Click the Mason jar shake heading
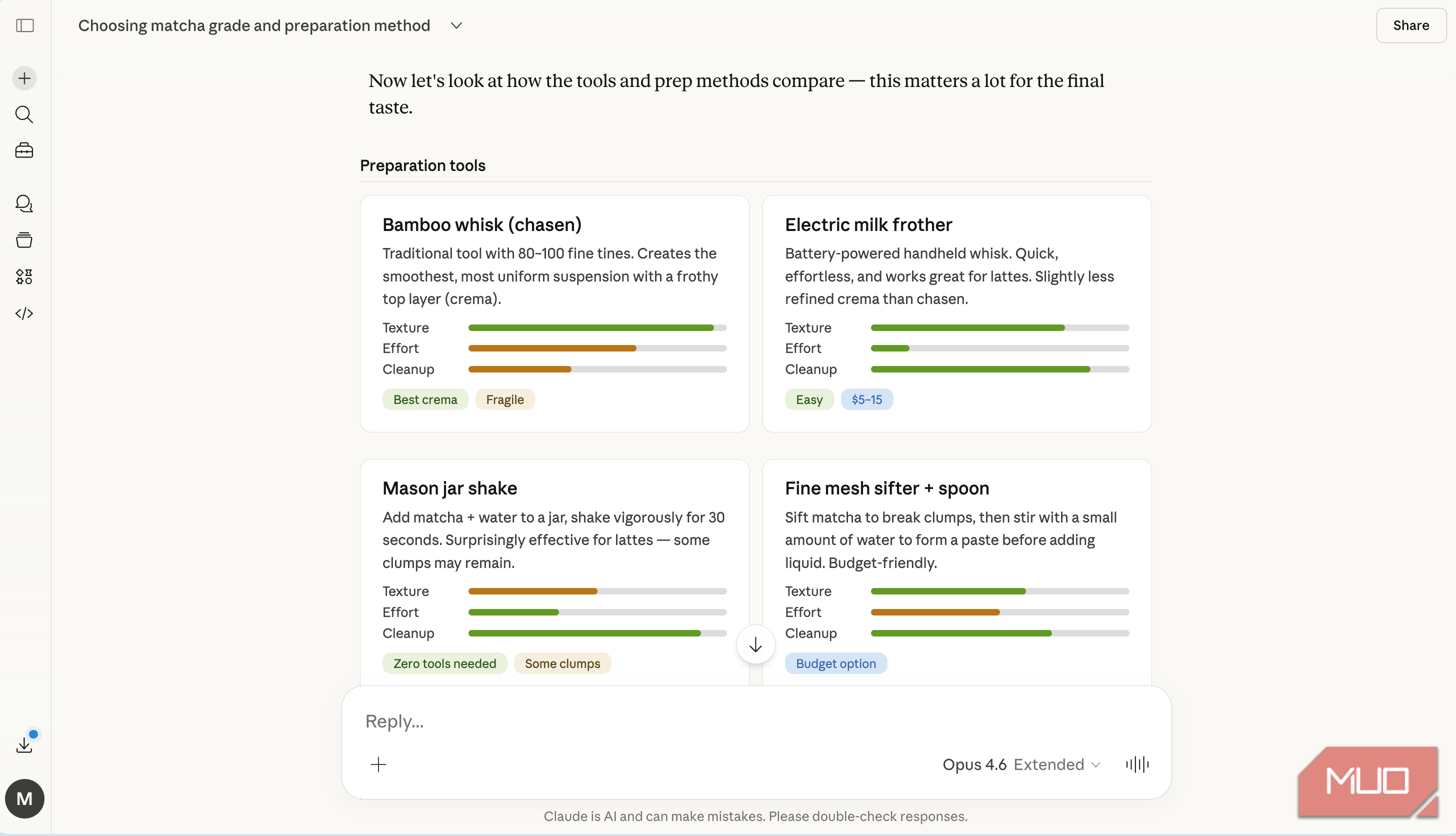 [449, 488]
